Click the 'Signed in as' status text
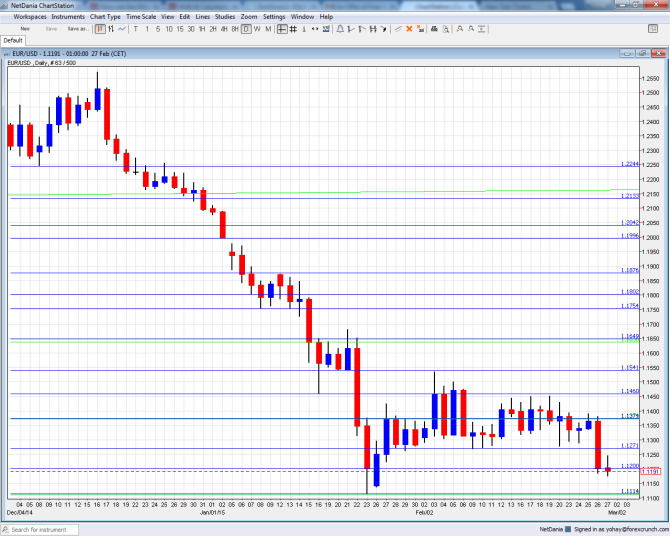The height and width of the screenshot is (536, 670). (x=622, y=529)
